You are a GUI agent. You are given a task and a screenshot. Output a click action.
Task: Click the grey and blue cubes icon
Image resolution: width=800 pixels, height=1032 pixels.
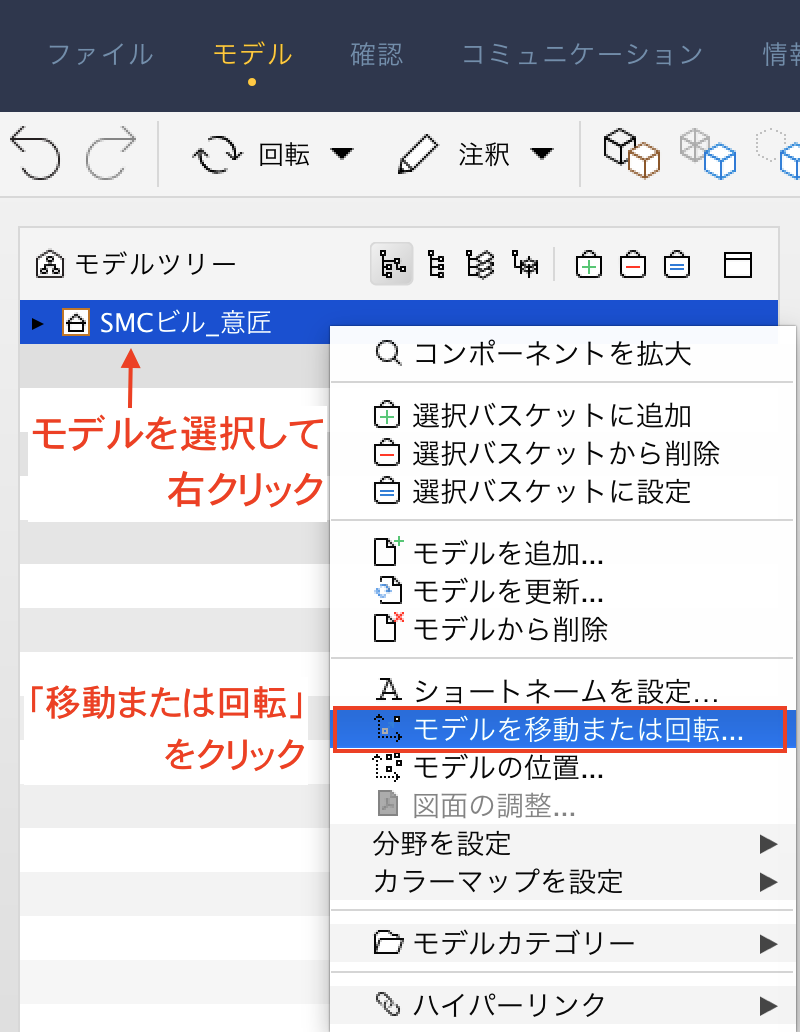click(708, 153)
